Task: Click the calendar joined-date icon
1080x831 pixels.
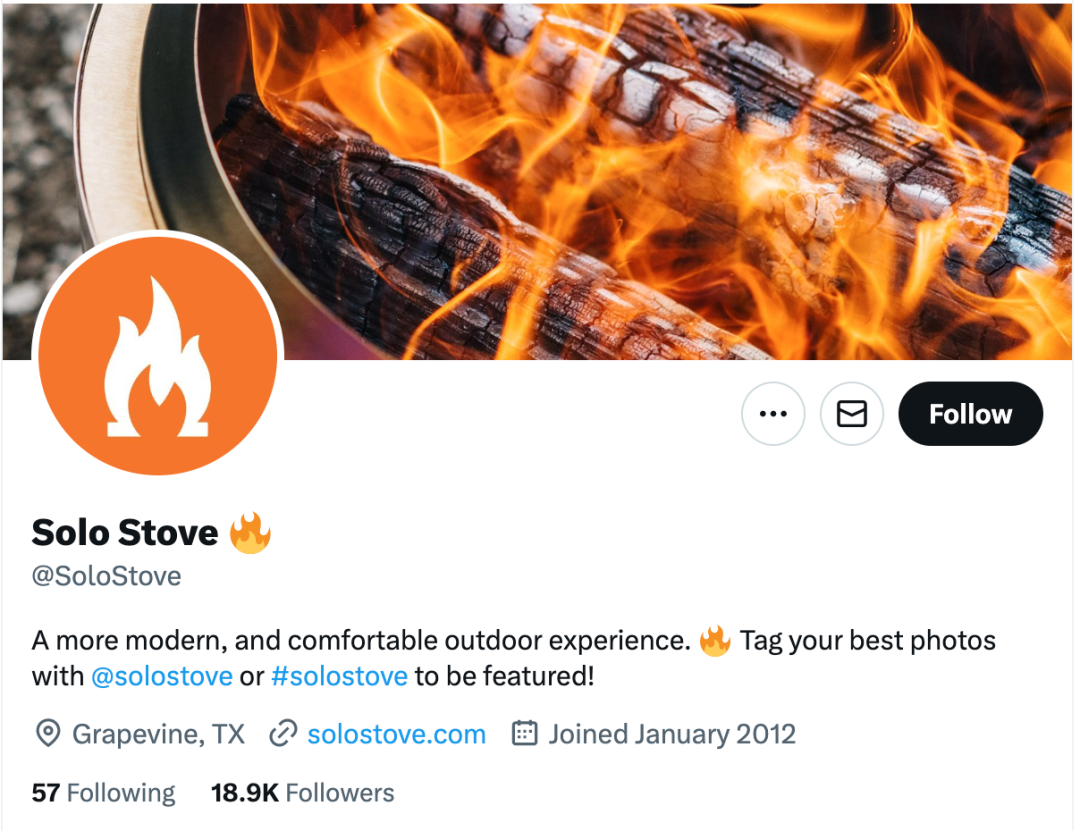Action: [524, 733]
